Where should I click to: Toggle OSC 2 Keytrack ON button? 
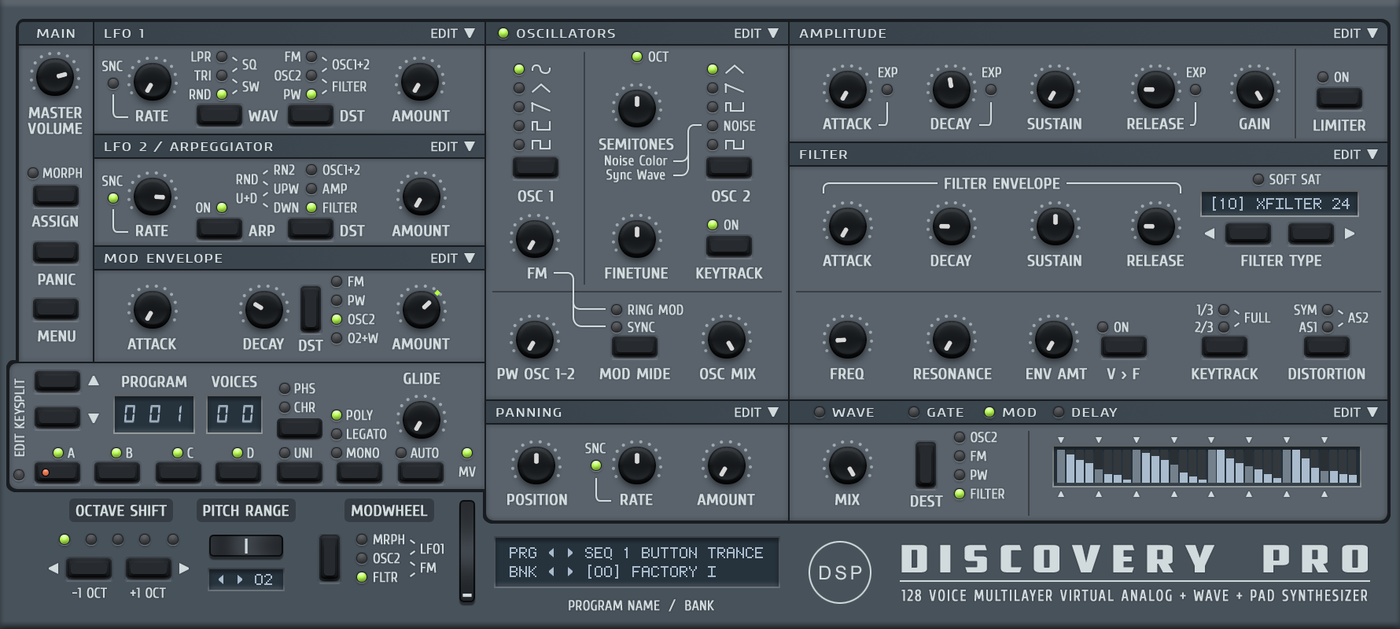coord(729,245)
